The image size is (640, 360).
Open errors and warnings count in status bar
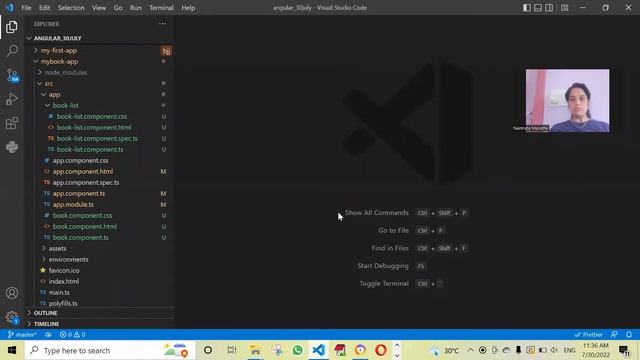click(72, 335)
